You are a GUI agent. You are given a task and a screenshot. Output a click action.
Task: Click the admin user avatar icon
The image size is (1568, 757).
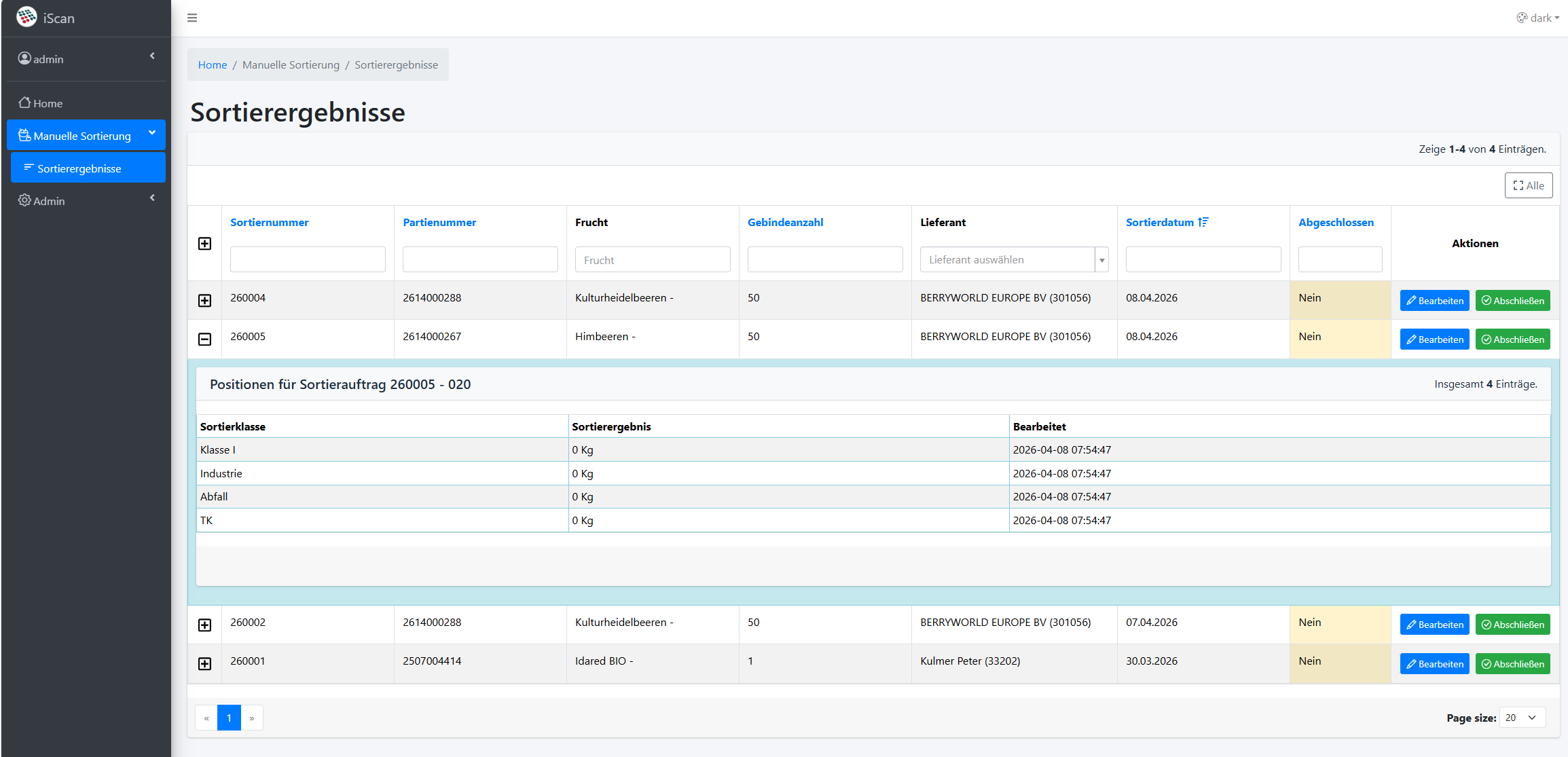point(24,58)
